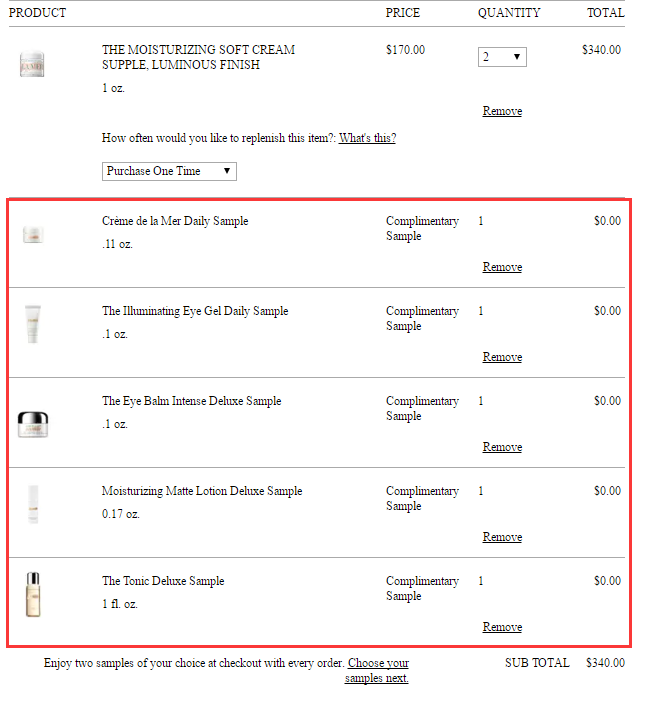This screenshot has width=646, height=721.
Task: Click the Moisturizing Soft Cream product image
Action: pyautogui.click(x=32, y=64)
